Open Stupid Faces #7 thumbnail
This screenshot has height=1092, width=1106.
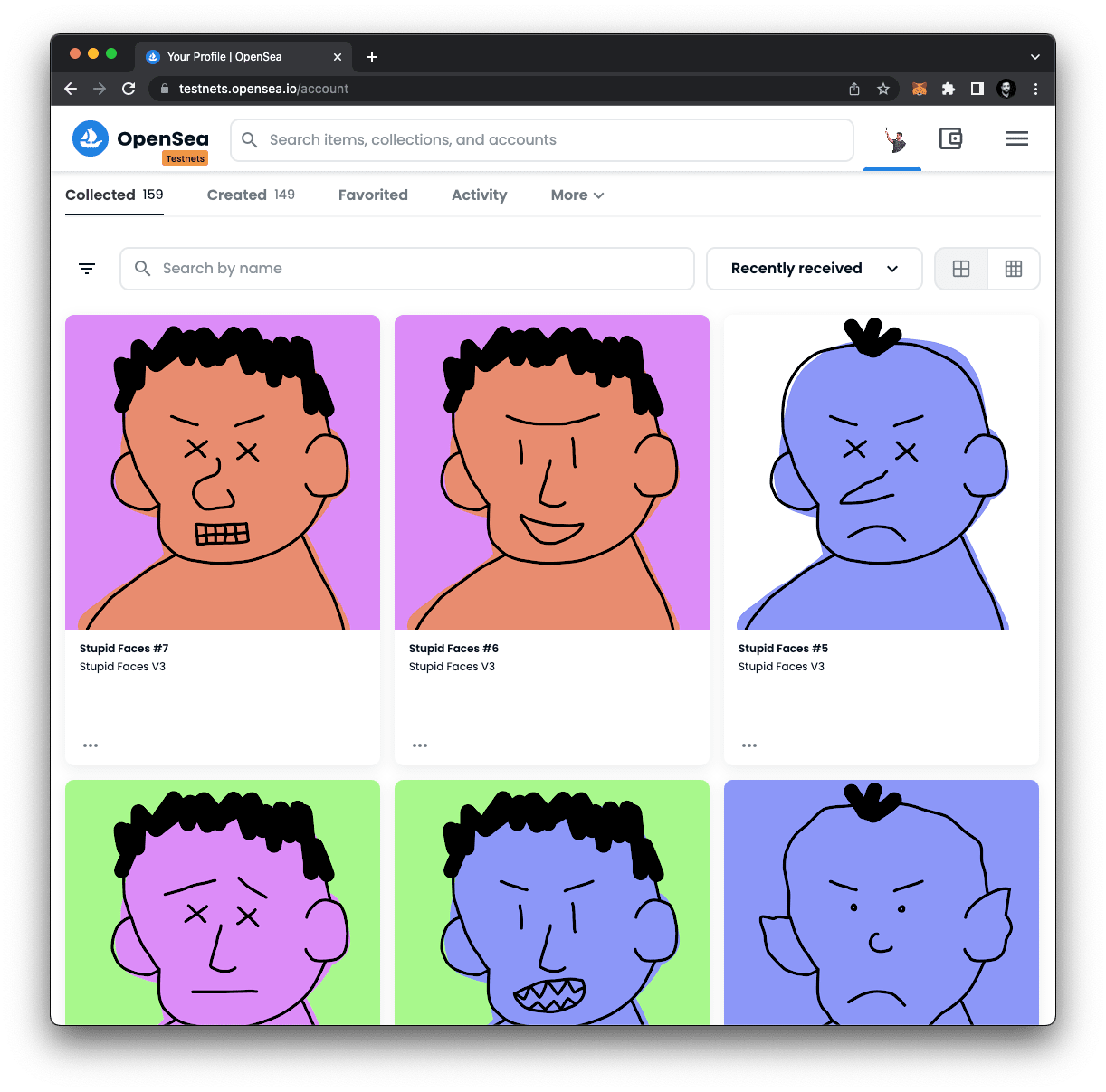pyautogui.click(x=223, y=472)
